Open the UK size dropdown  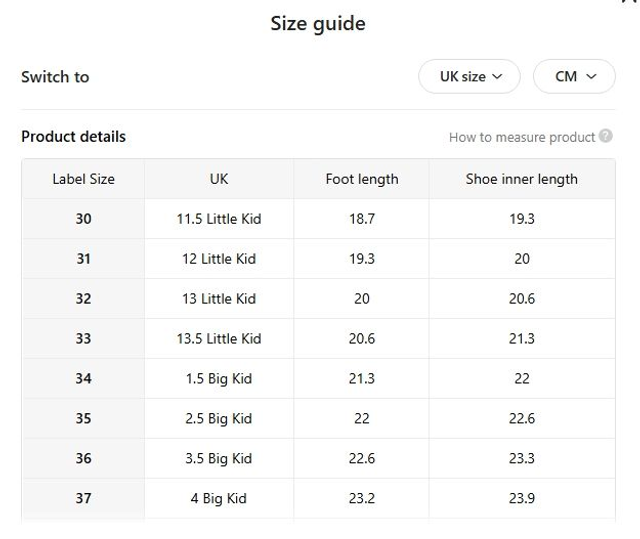pos(468,77)
